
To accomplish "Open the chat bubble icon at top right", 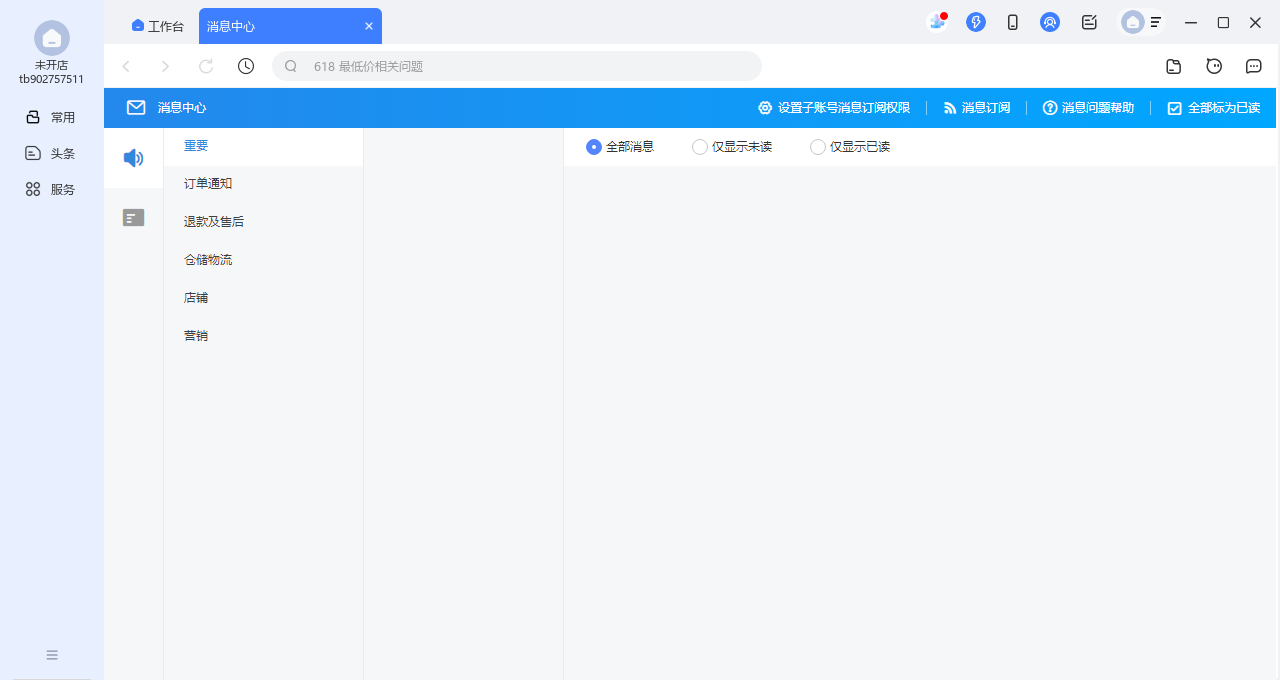I will [1254, 66].
